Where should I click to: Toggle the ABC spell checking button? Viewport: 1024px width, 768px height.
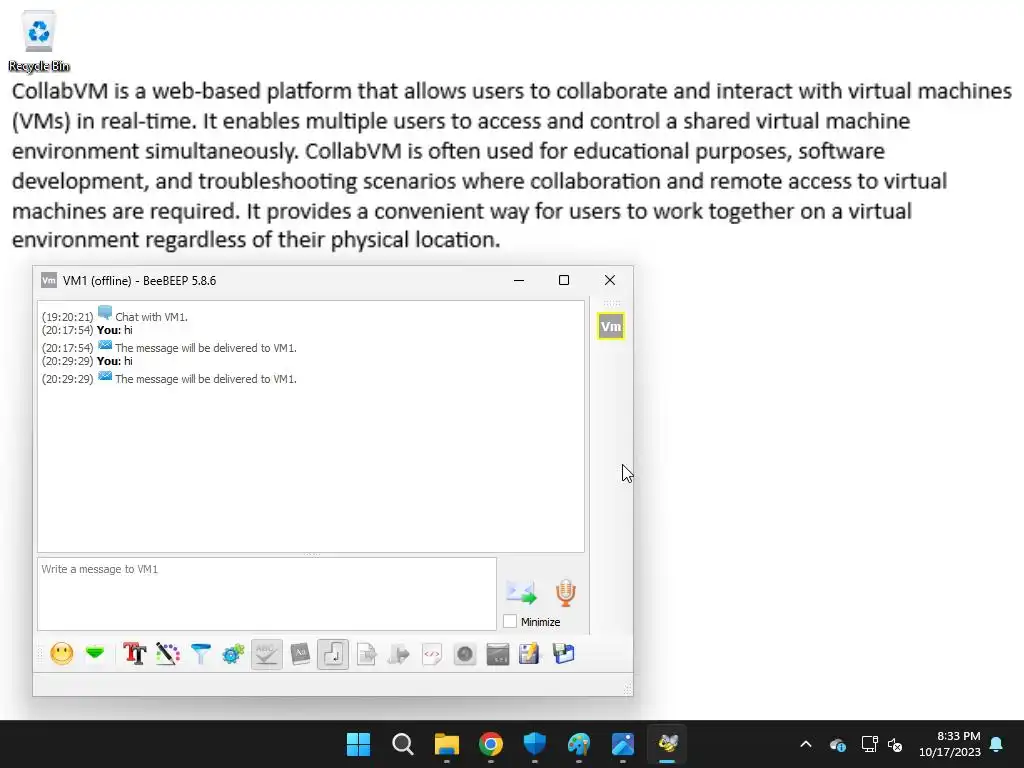[266, 654]
